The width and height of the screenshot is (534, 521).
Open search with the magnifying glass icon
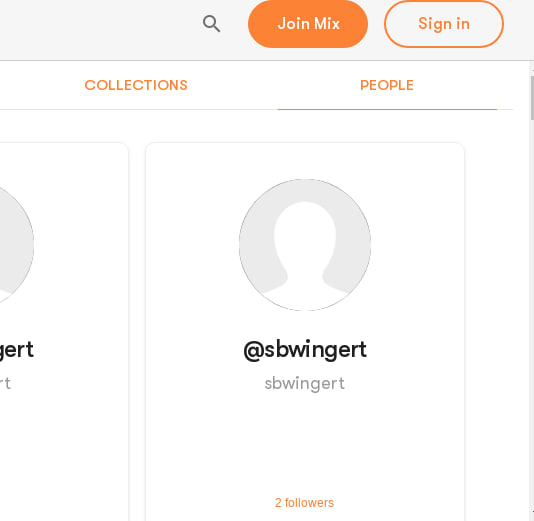[x=211, y=24]
